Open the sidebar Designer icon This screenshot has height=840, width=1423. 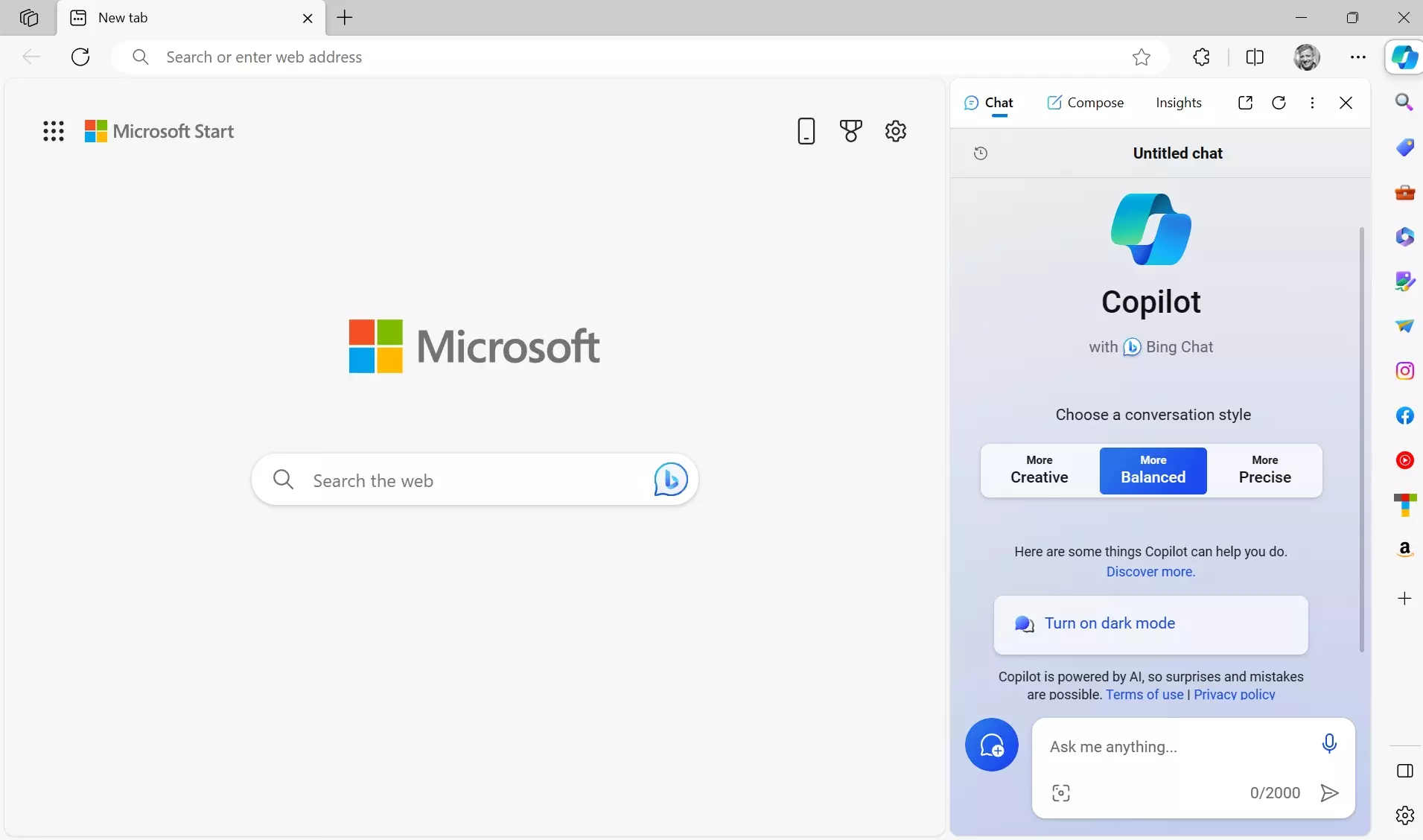[1404, 281]
